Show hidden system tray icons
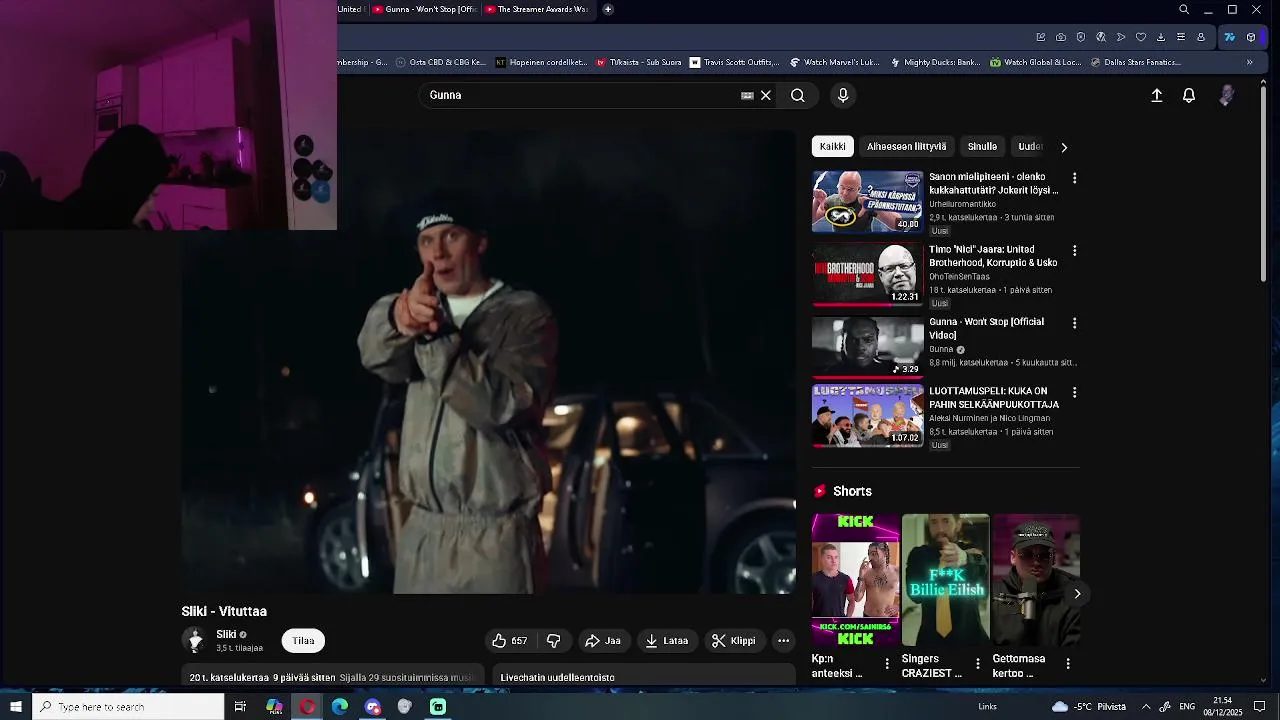This screenshot has height=720, width=1280. (x=1146, y=707)
